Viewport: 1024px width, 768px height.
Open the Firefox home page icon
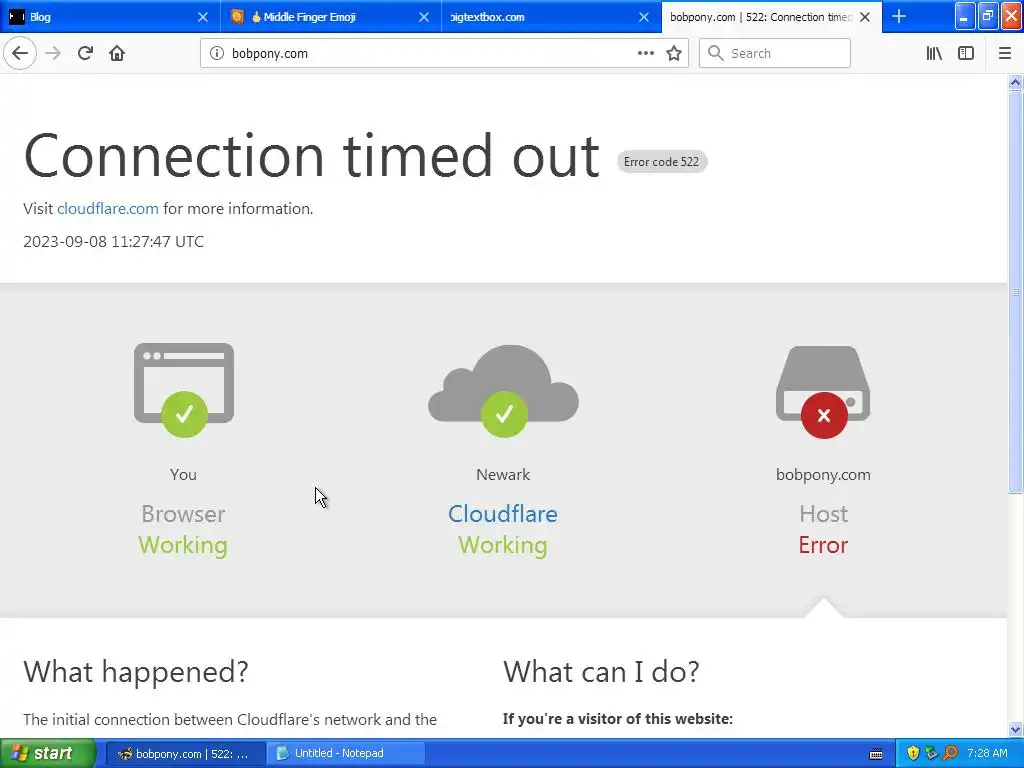[x=117, y=53]
